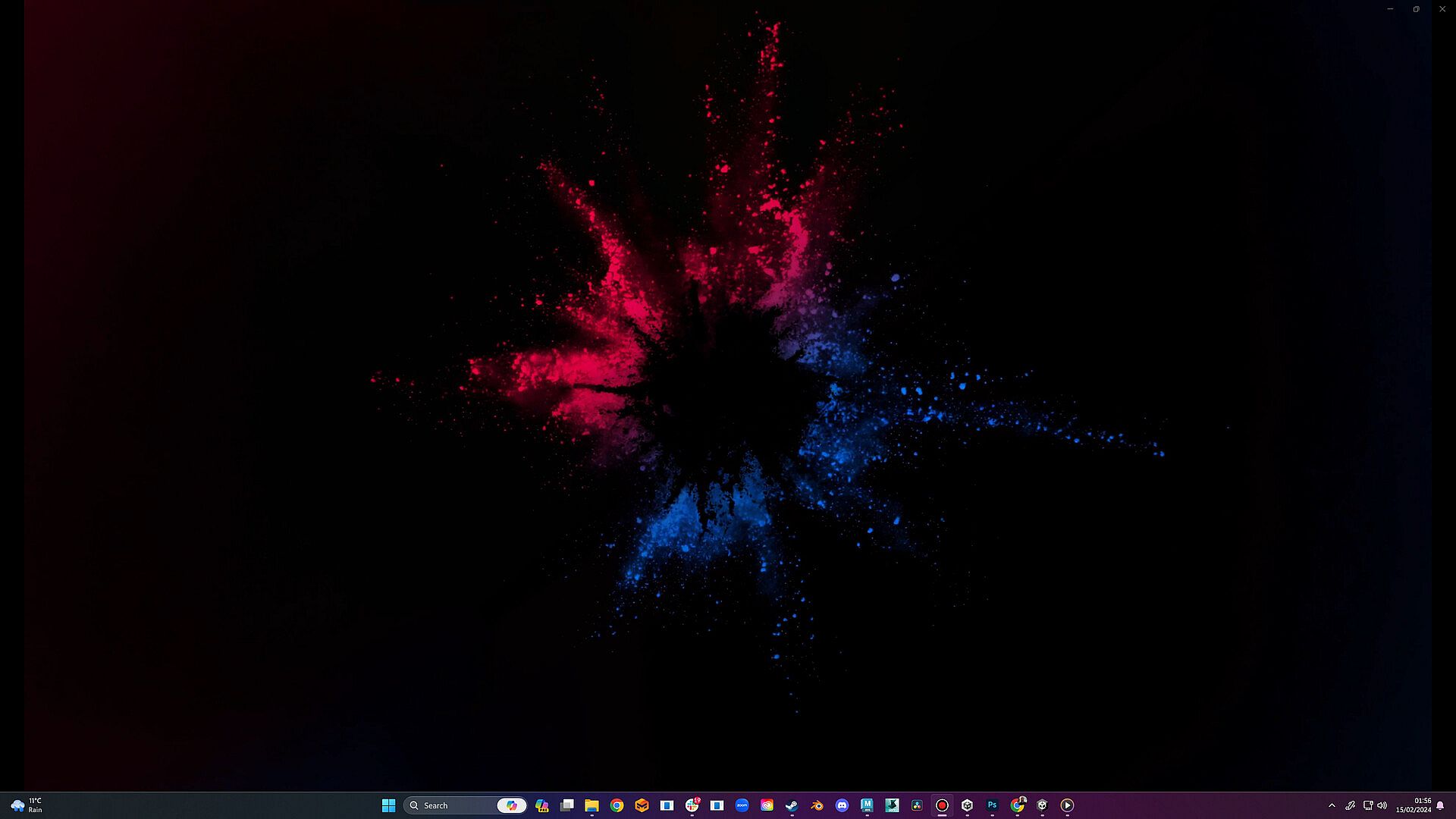The image size is (1456, 819).
Task: Open DaVinci Resolve taskbar icon
Action: point(917,805)
